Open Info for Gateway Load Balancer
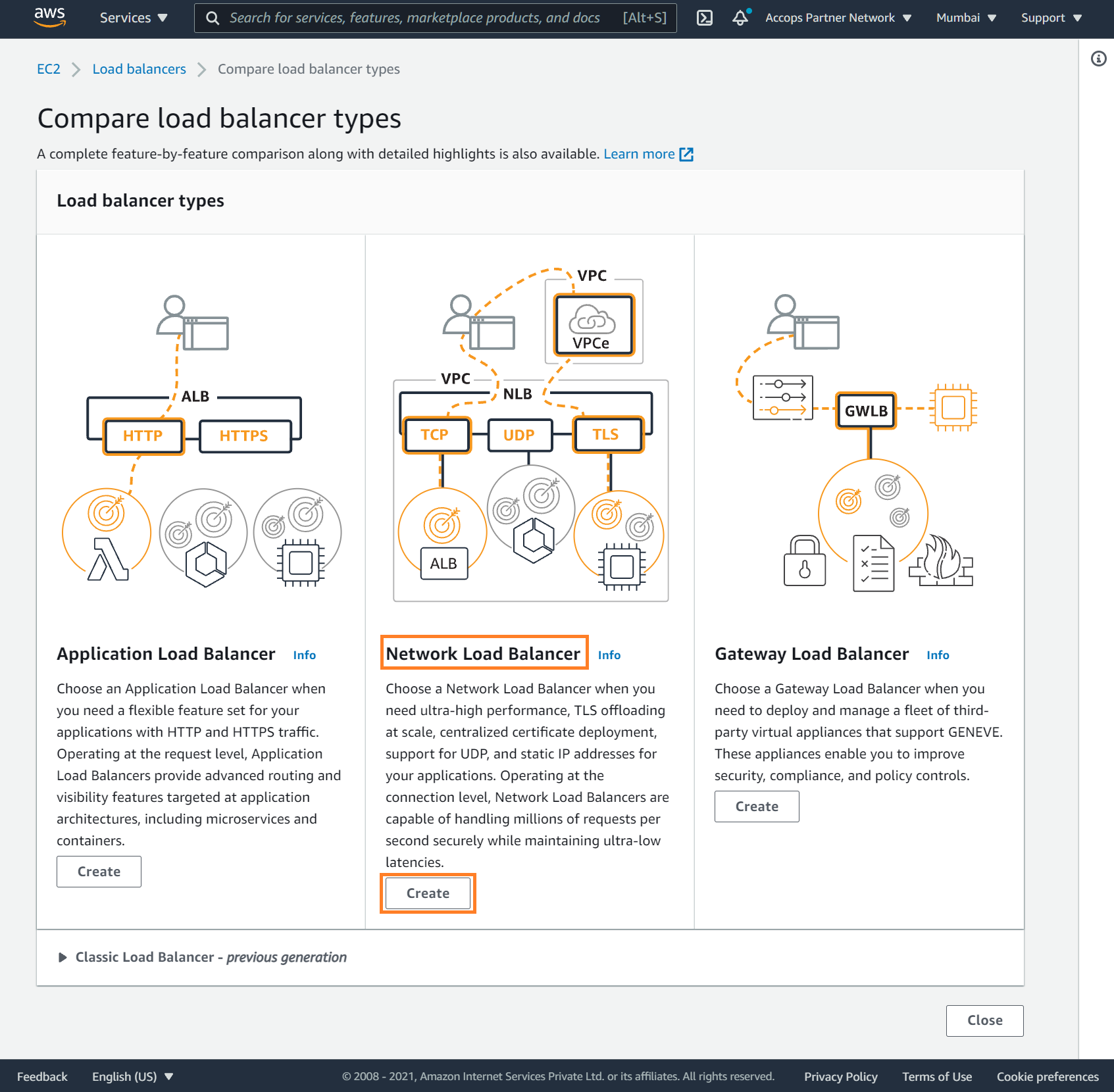Viewport: 1114px width, 1092px height. 938,655
